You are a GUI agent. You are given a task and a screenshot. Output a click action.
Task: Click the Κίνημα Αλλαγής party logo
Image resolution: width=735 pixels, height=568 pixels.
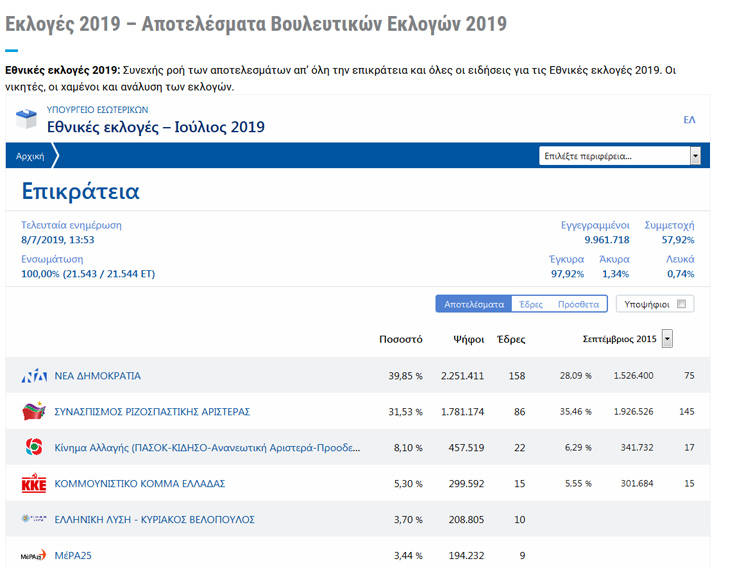34,447
